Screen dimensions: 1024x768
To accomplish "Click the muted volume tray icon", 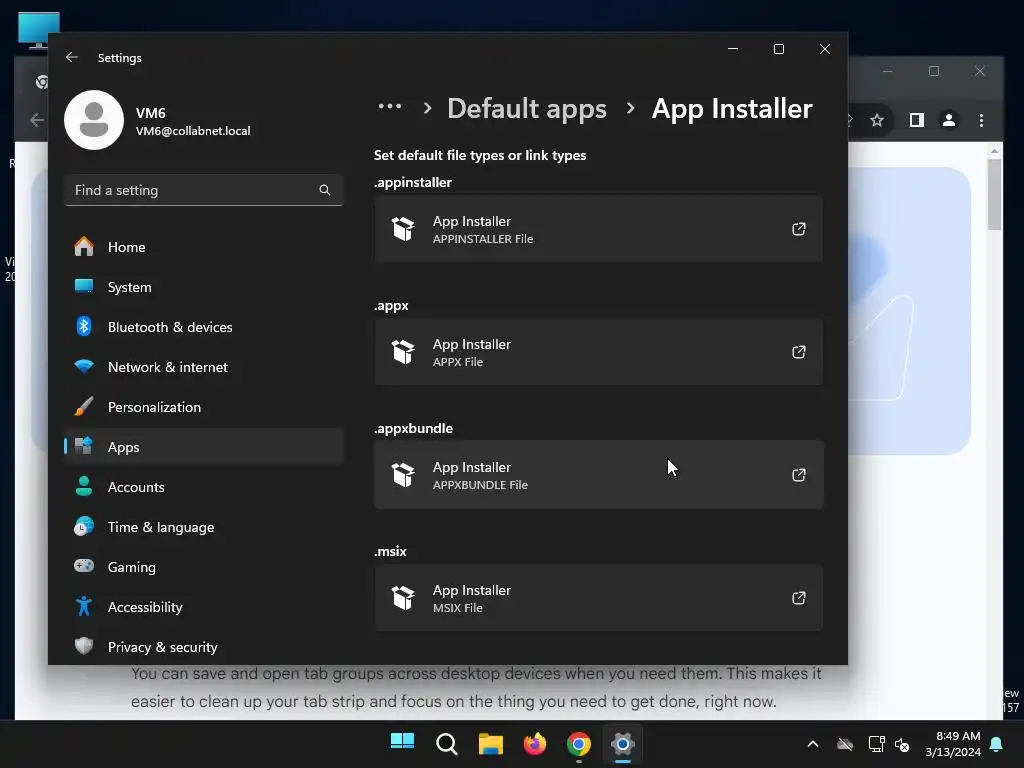I will click(902, 744).
